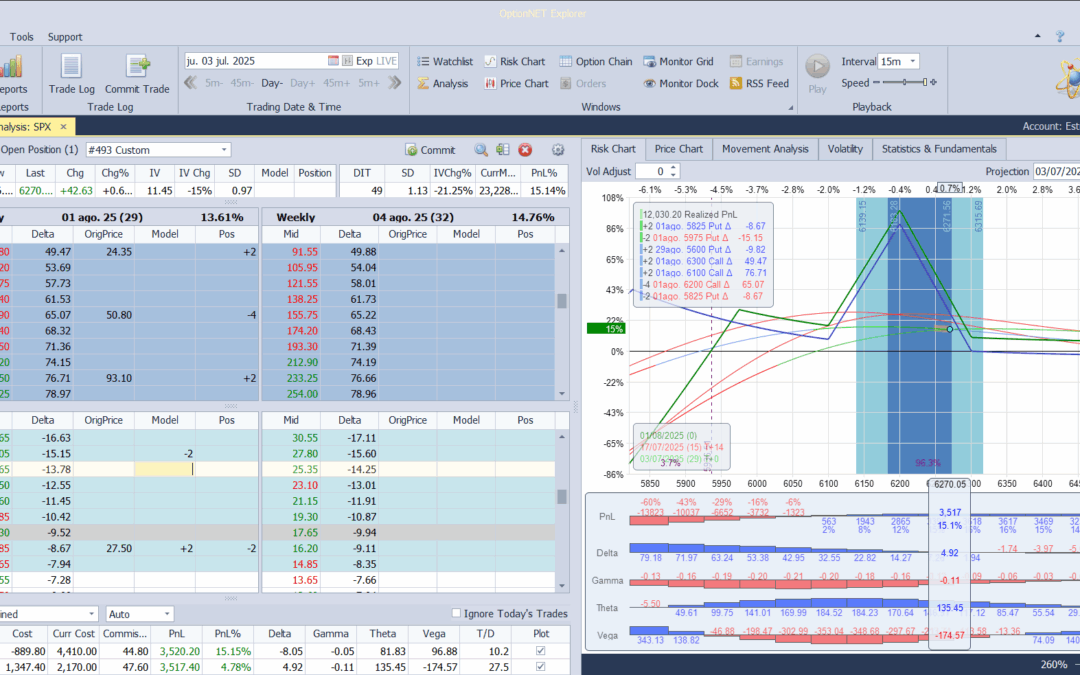Open the Monitor Grid window
The width and height of the screenshot is (1080, 675).
point(678,61)
